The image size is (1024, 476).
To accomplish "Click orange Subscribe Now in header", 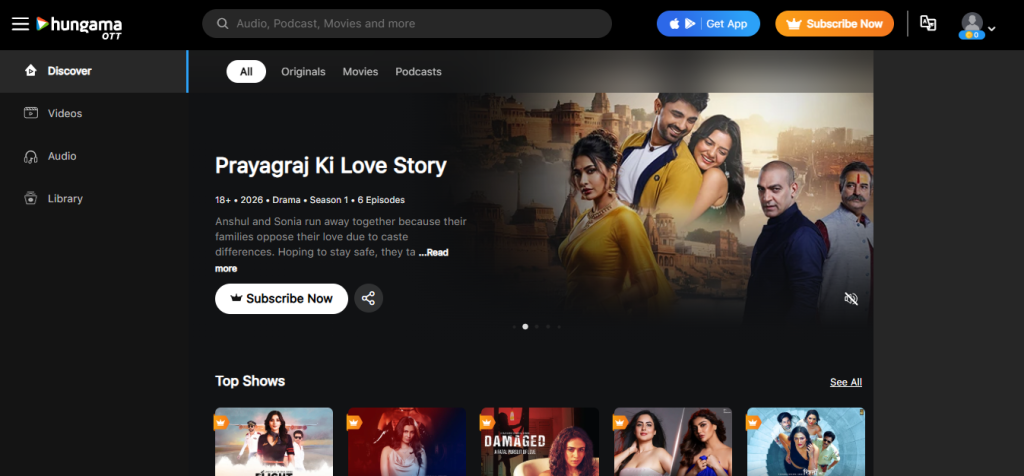I will point(834,24).
